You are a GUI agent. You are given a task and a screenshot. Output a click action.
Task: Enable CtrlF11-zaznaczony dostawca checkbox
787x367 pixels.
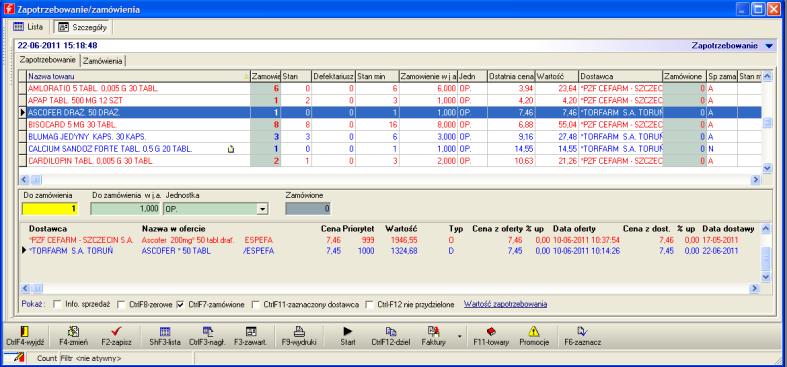tap(255, 304)
